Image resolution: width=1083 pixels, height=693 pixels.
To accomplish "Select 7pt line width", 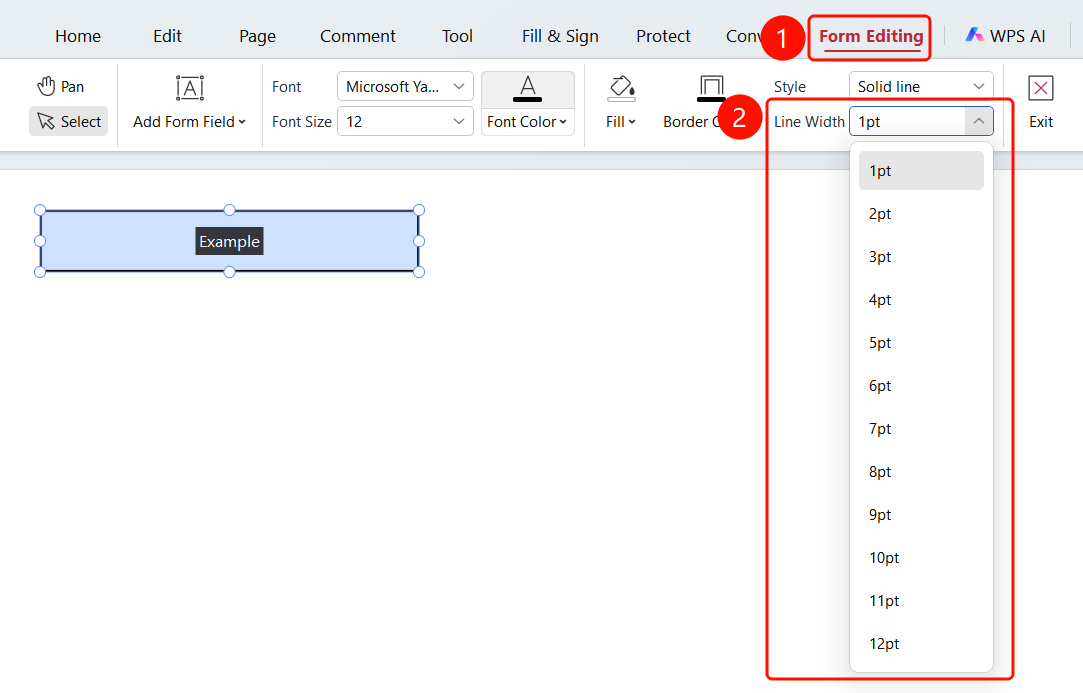I will pyautogui.click(x=921, y=428).
